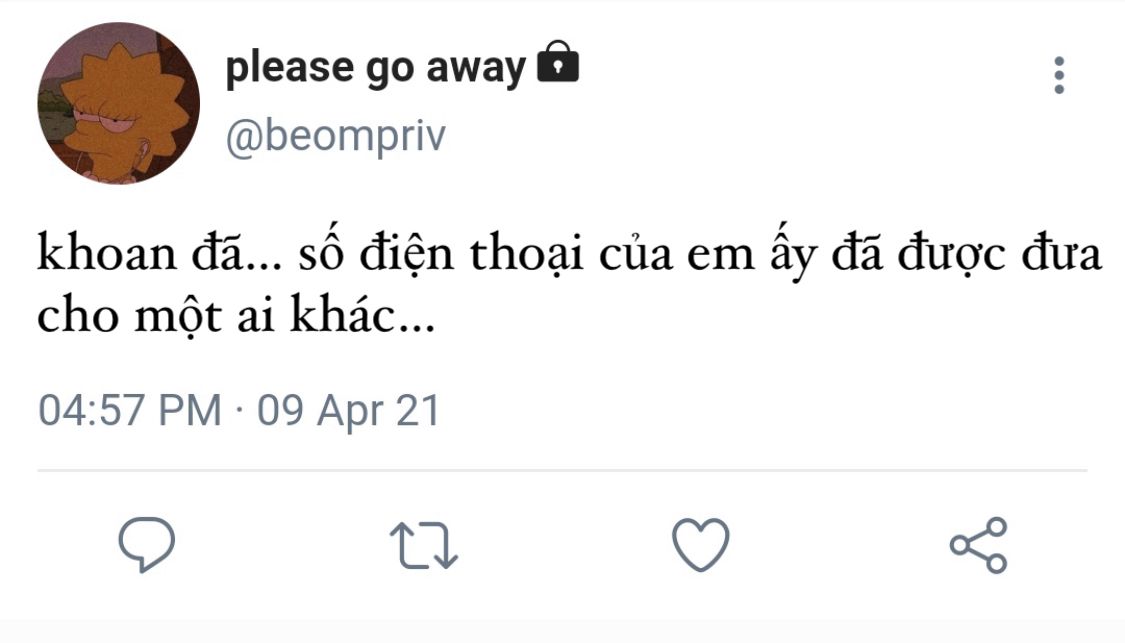This screenshot has height=643, width=1125.
Task: Open the three-dot more options menu
Action: (1059, 76)
